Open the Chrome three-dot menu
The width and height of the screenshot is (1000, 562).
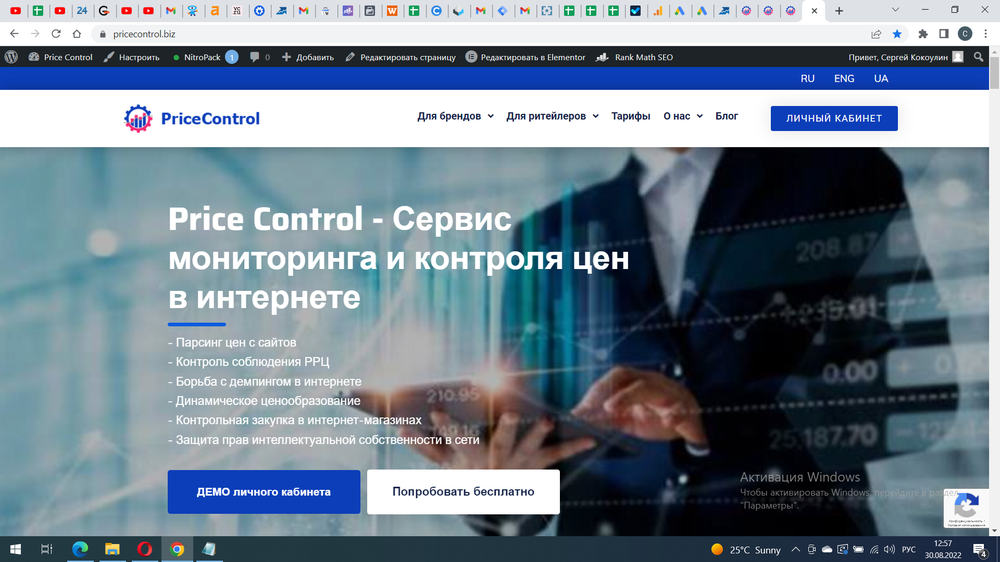click(x=986, y=34)
